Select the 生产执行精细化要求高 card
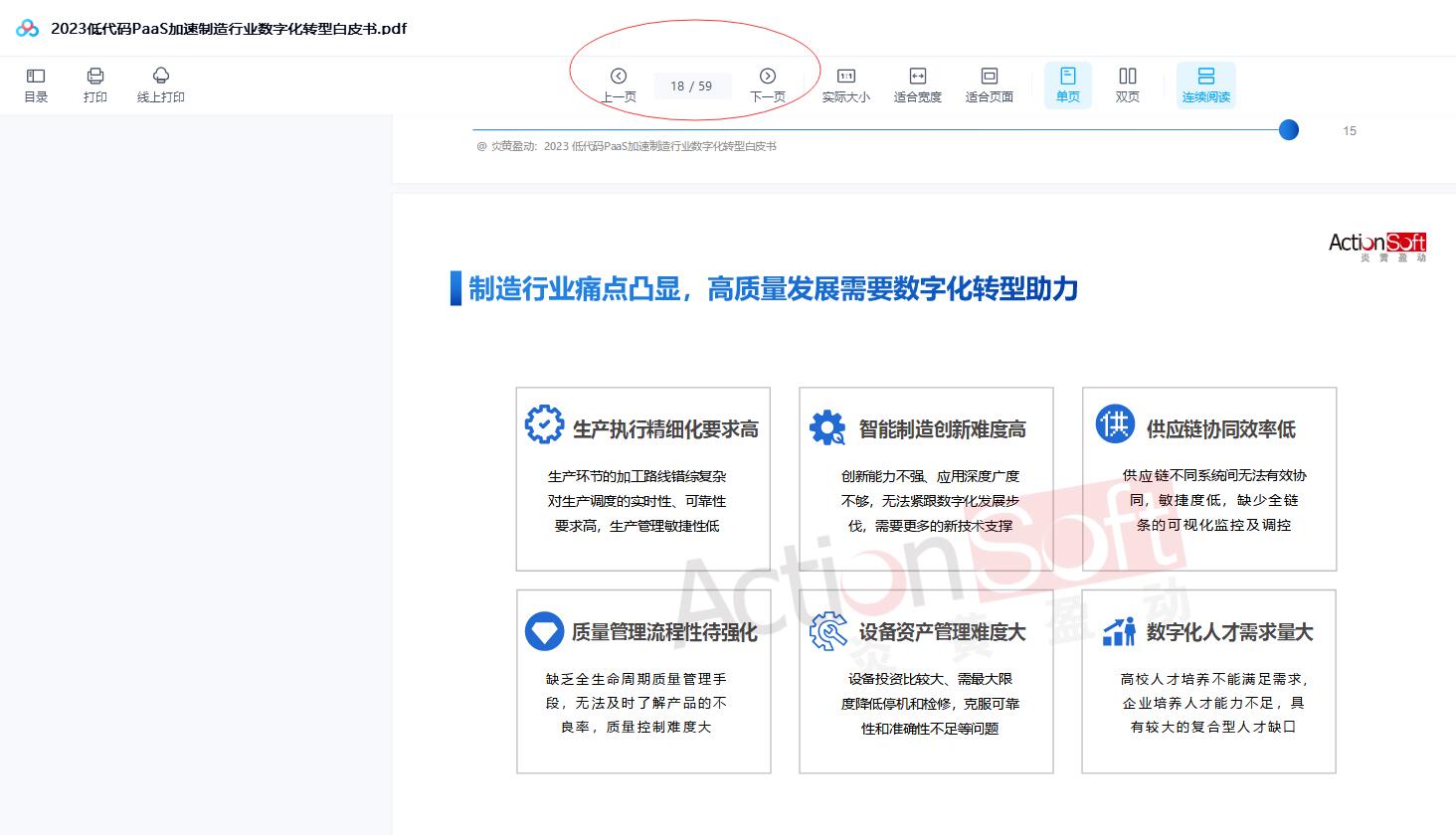 [x=642, y=478]
